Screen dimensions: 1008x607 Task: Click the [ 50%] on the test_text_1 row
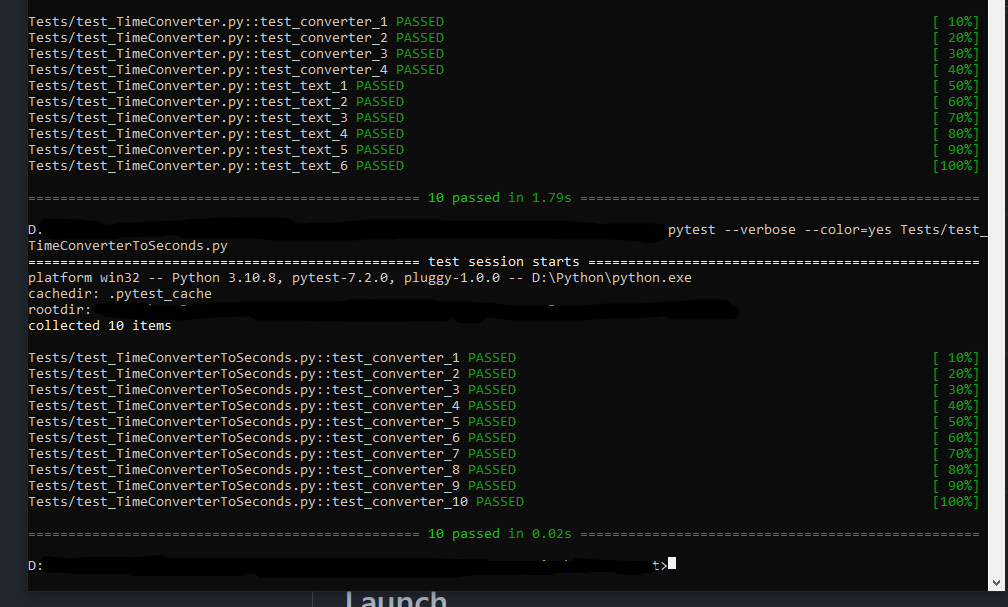click(955, 86)
